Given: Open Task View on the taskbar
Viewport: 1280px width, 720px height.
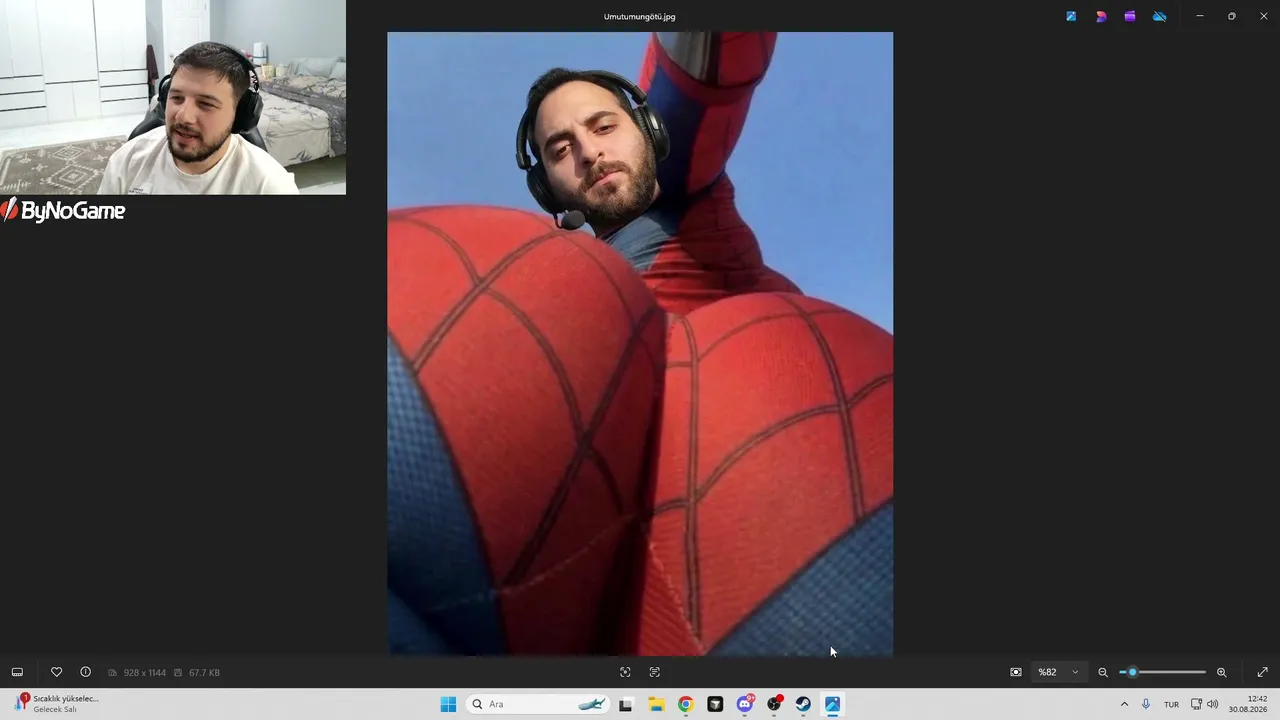Looking at the screenshot, I should pyautogui.click(x=626, y=704).
